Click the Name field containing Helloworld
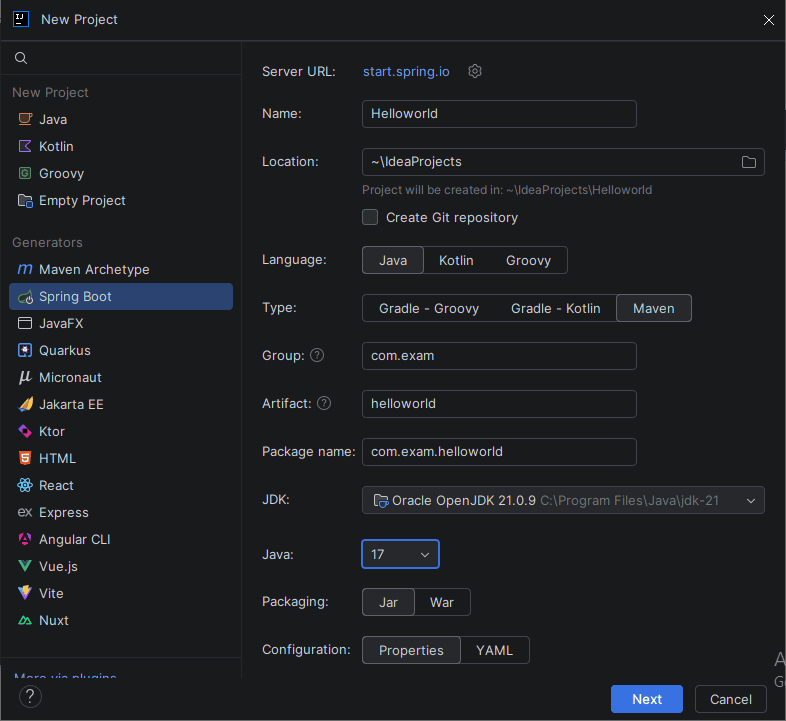 pyautogui.click(x=499, y=114)
